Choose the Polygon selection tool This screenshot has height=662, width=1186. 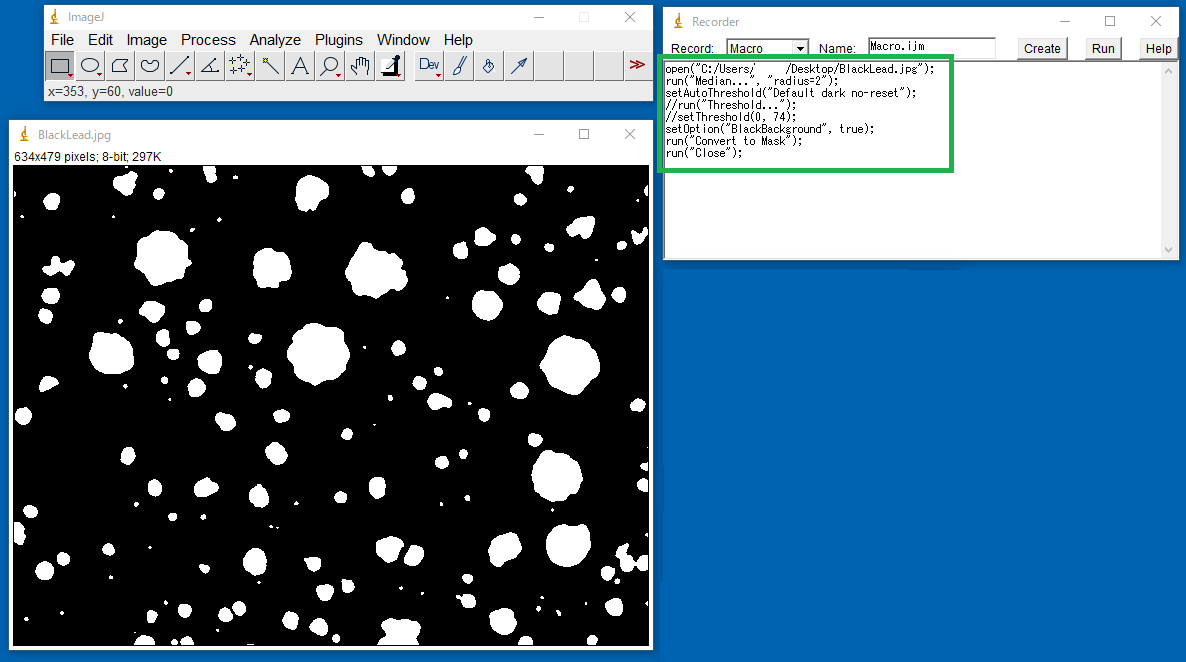[120, 66]
